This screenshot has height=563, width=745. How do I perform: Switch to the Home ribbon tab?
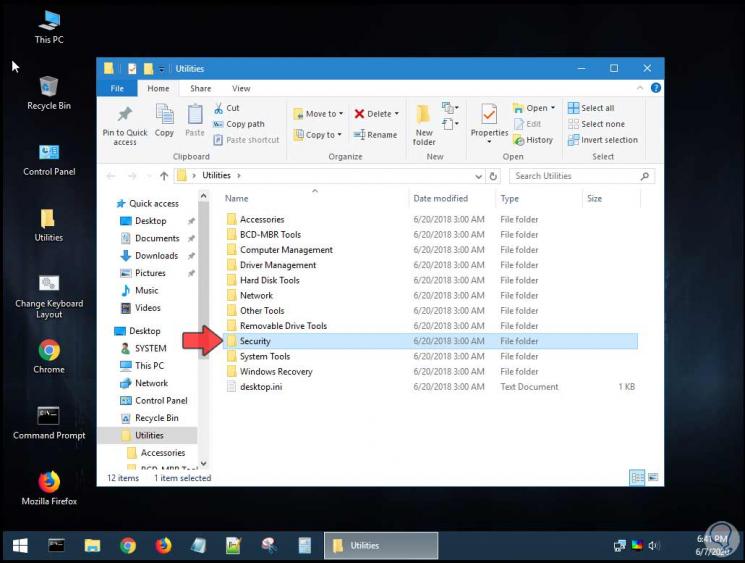tap(158, 89)
